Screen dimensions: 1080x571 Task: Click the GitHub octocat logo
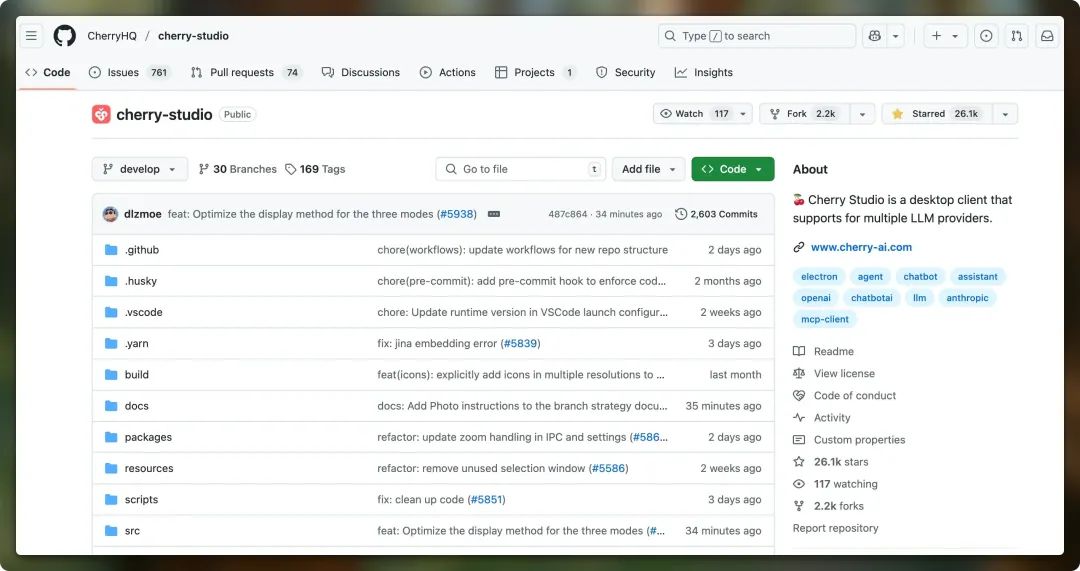click(65, 36)
